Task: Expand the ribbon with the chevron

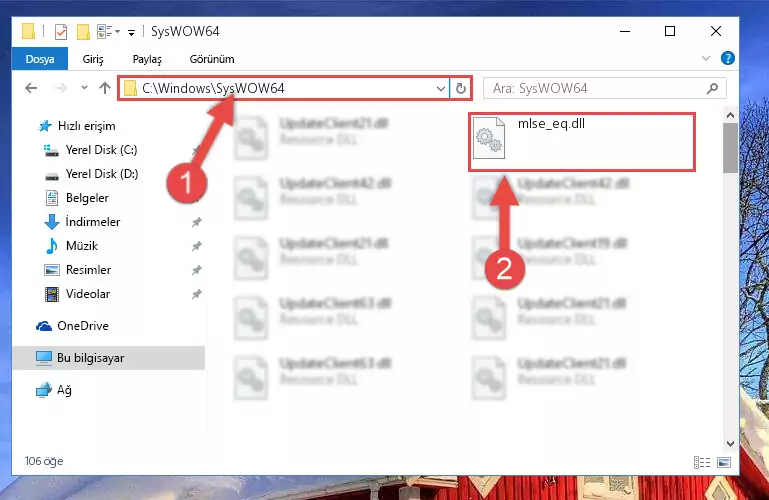Action: [706, 58]
